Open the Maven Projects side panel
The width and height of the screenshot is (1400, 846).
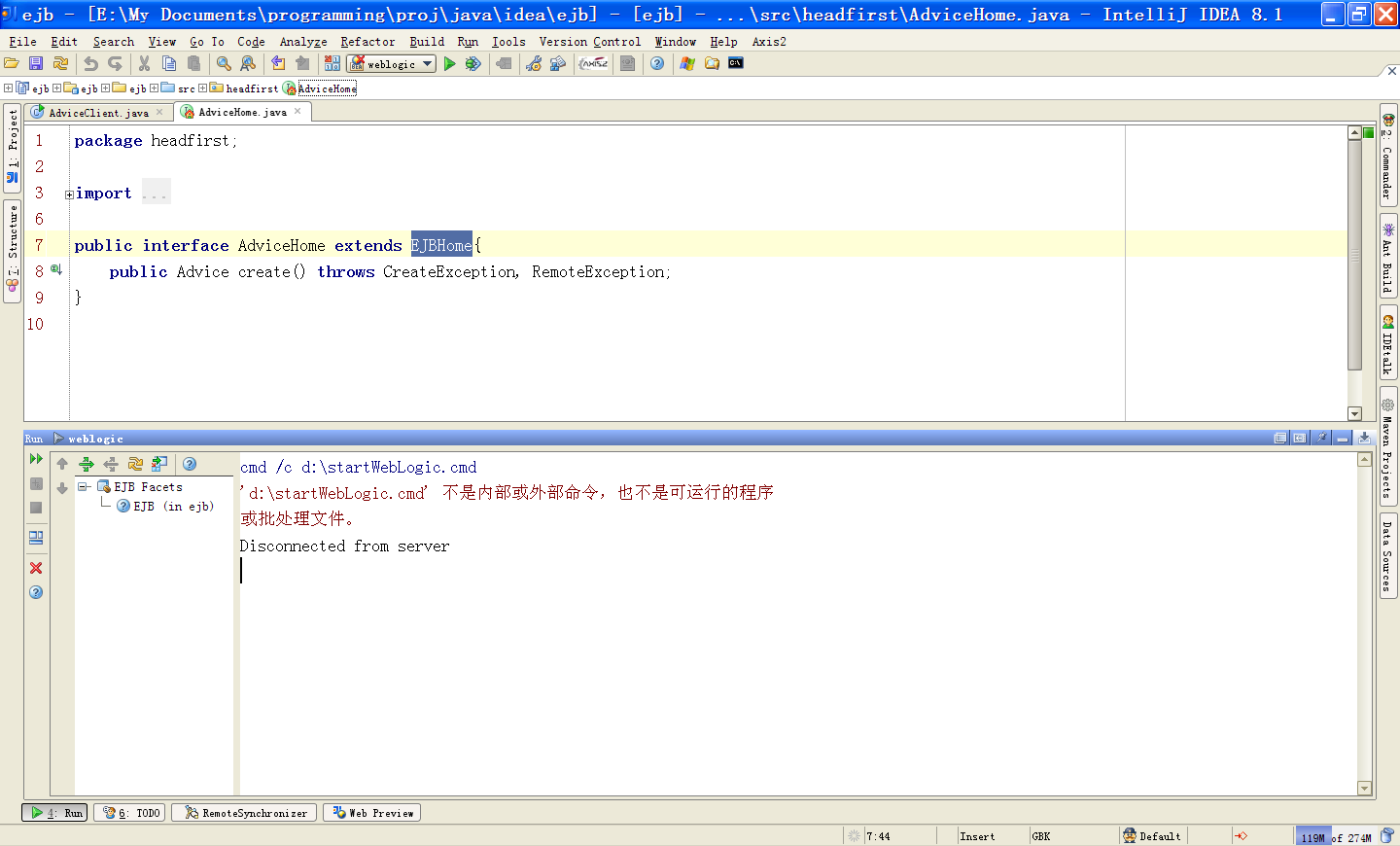pos(1387,446)
